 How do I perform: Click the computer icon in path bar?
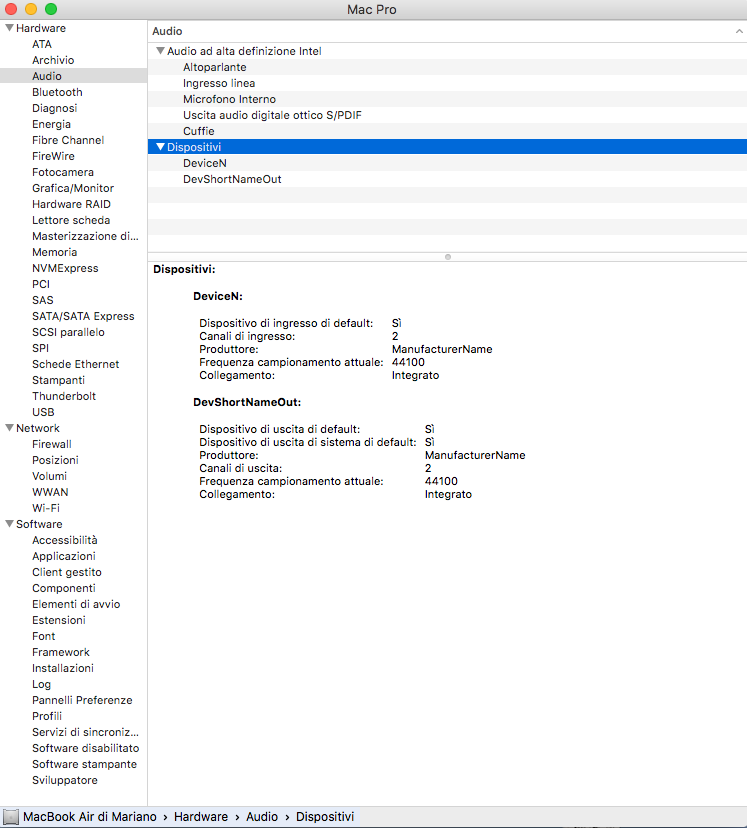[11, 817]
